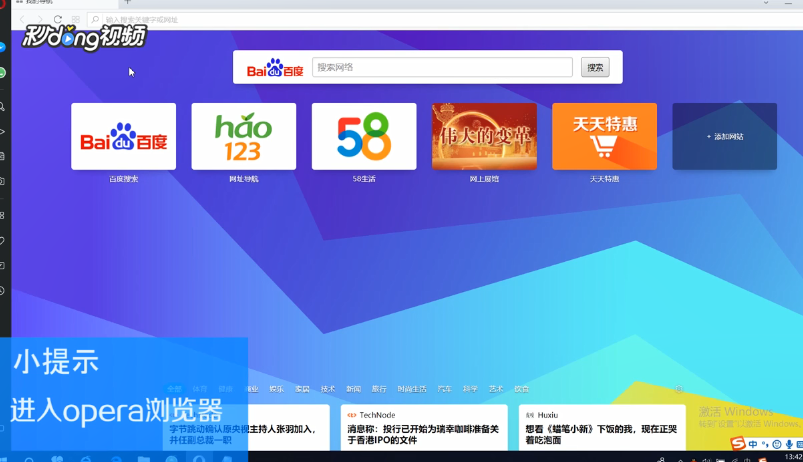Select the 汽车 news category

tap(445, 389)
